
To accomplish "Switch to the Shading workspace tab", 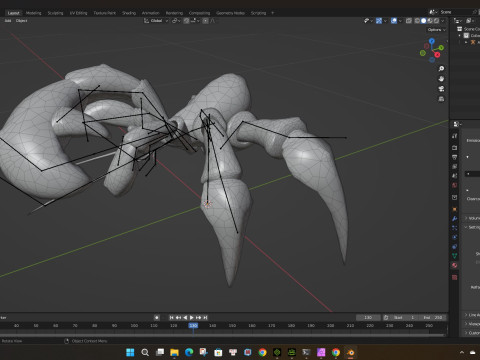I will tap(129, 13).
